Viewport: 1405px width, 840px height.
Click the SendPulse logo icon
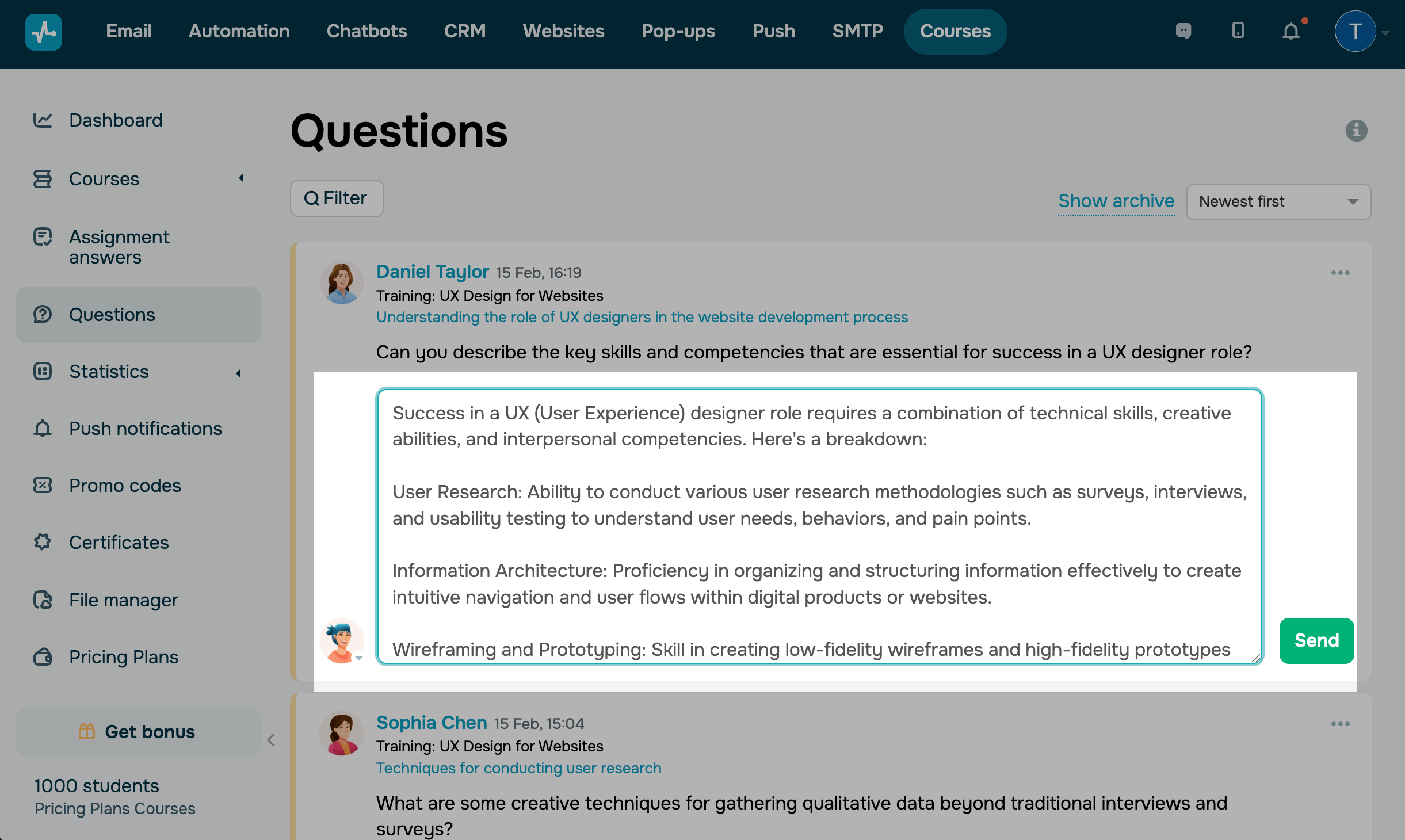[x=44, y=32]
